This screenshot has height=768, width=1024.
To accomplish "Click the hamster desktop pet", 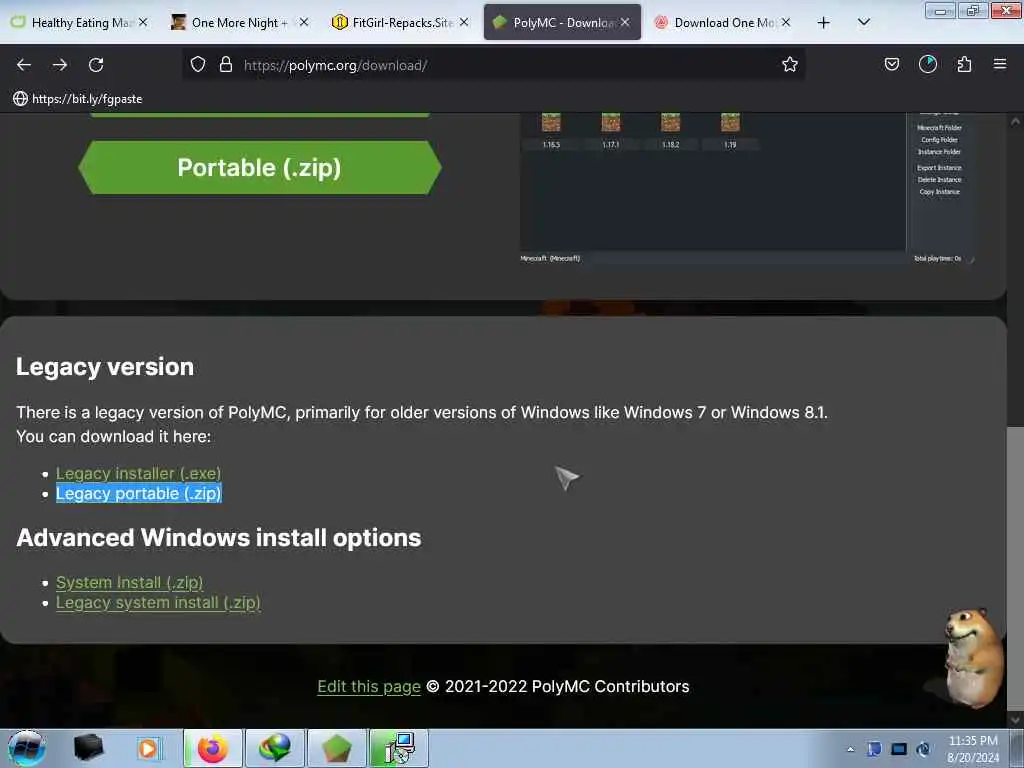I will coord(973,658).
